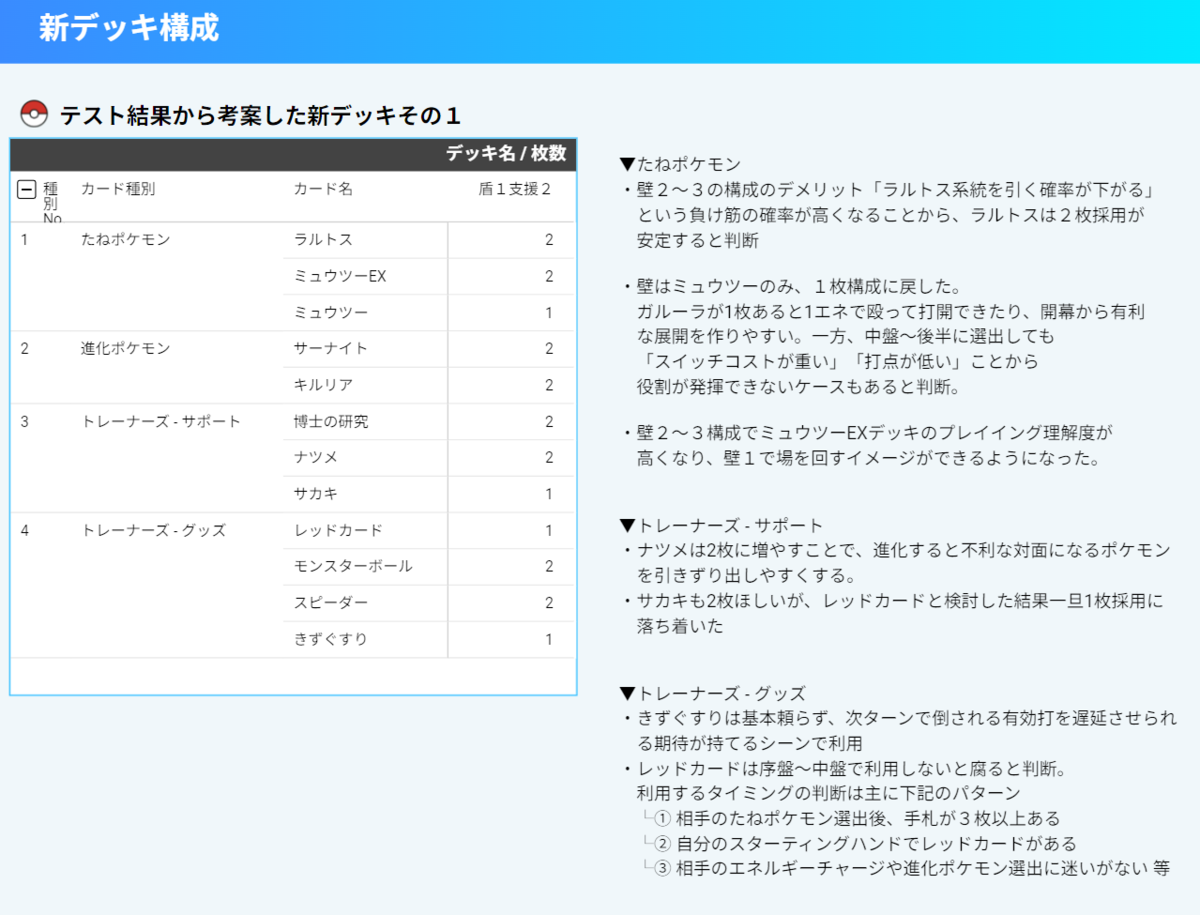The image size is (1200, 915).
Task: Click the ▼たねポケモン notes heading
Action: 680,164
